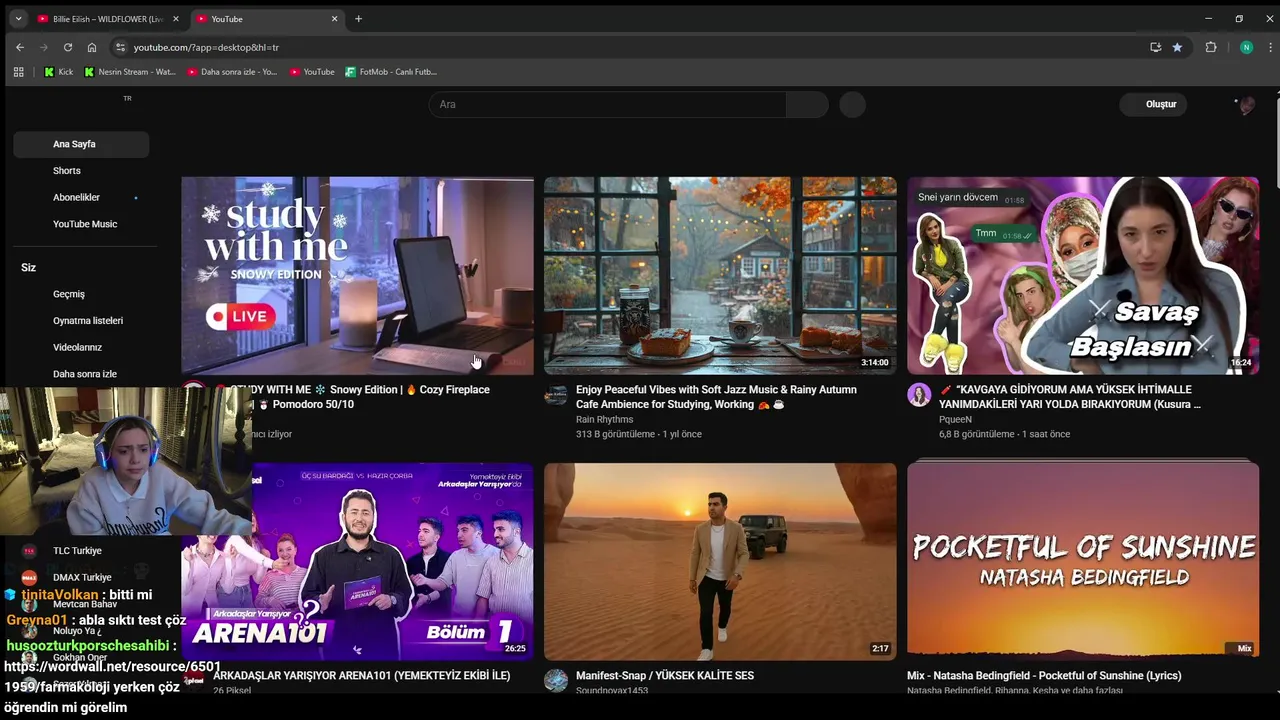Open the Rain Rhythms channel name link
Image resolution: width=1280 pixels, height=720 pixels.
[x=604, y=420]
